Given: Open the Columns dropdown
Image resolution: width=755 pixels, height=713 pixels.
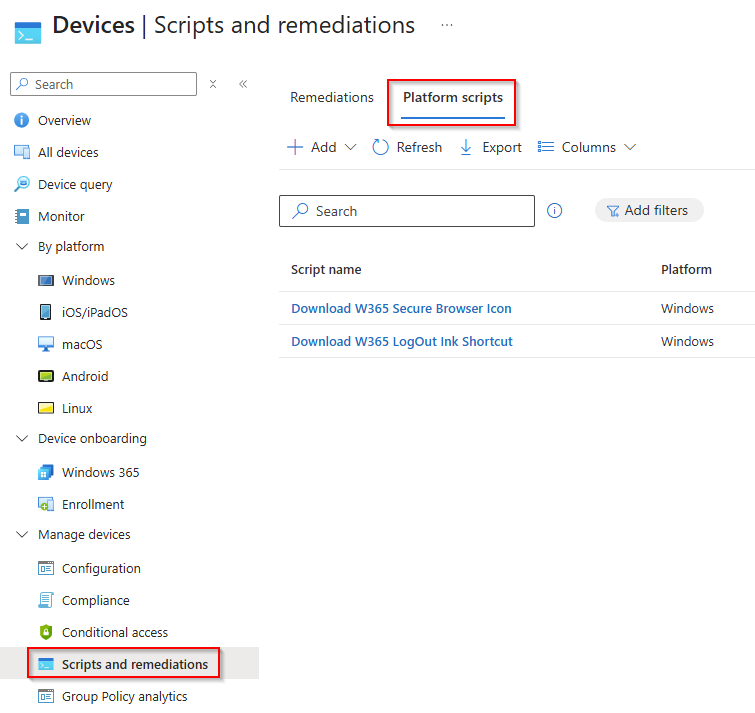Looking at the screenshot, I should pyautogui.click(x=587, y=147).
